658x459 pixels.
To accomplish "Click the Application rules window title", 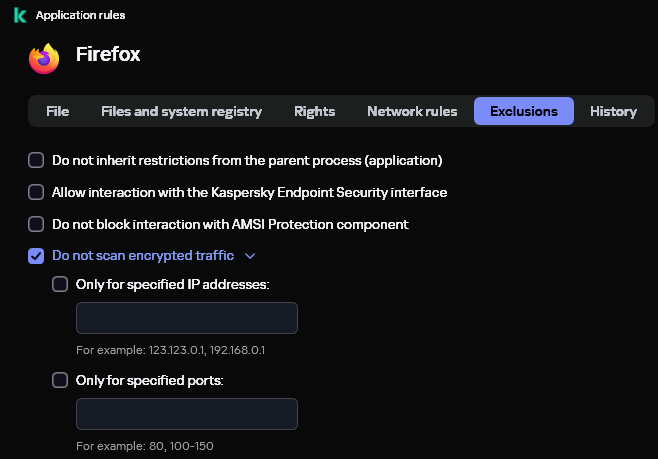I will (x=81, y=15).
